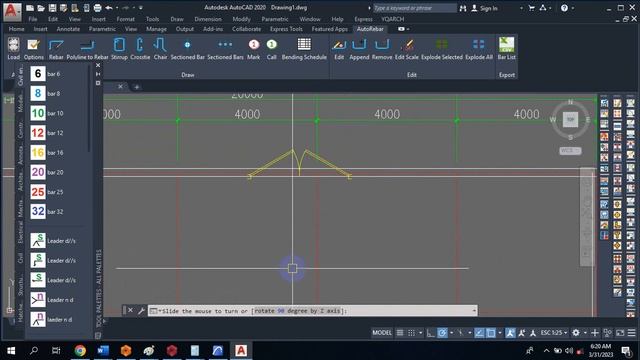Click Sign In button
Screen dimensions: 640x360
484,8
